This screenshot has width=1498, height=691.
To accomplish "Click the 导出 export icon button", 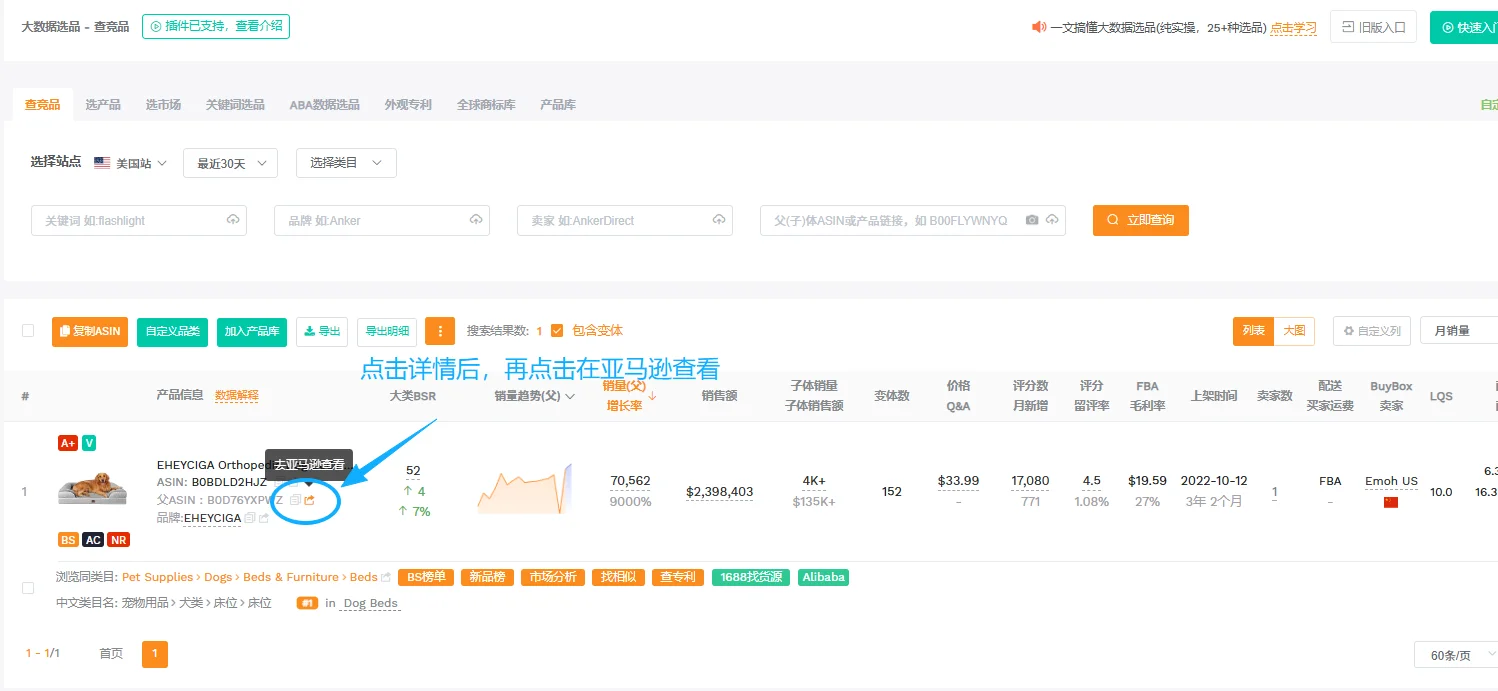I will pyautogui.click(x=321, y=330).
